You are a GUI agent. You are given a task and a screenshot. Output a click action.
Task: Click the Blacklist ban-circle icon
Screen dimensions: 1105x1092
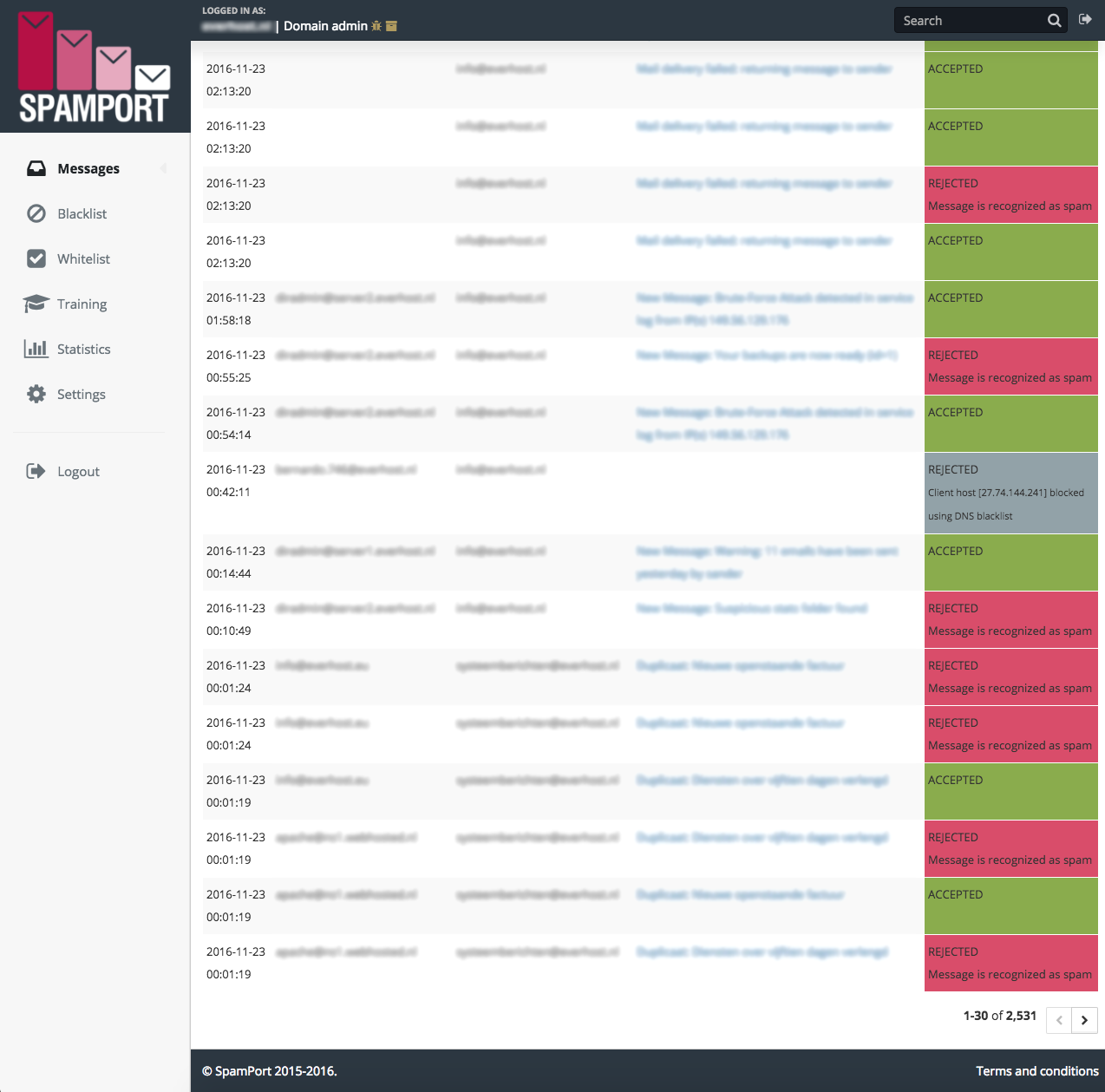click(x=36, y=213)
